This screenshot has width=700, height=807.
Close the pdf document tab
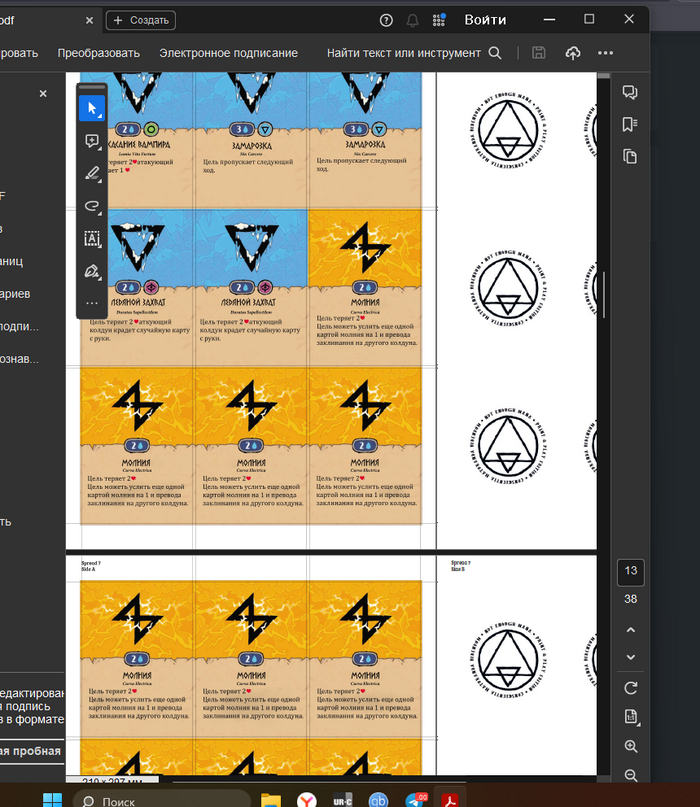(x=90, y=20)
